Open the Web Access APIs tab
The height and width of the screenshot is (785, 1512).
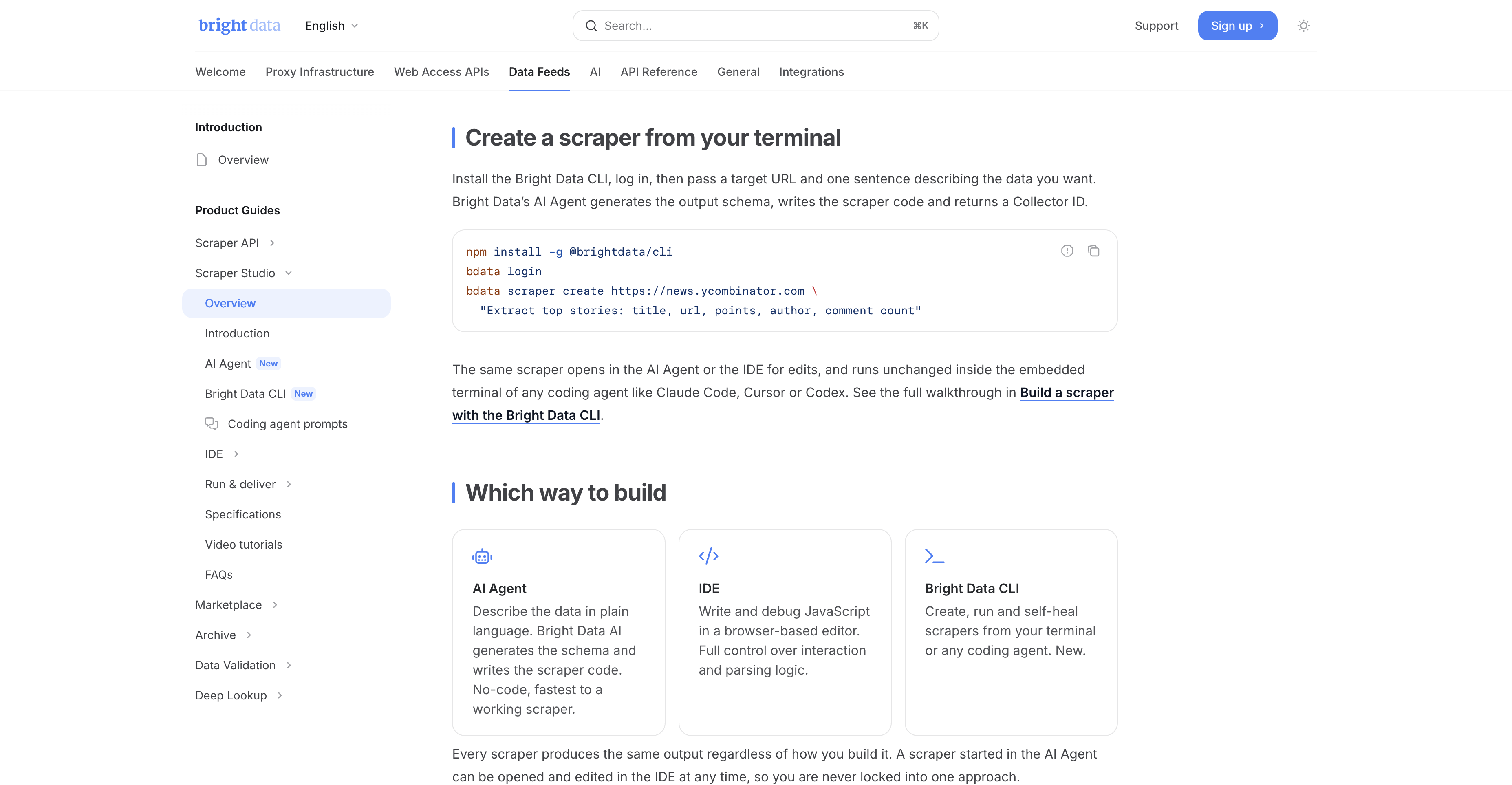(x=441, y=72)
